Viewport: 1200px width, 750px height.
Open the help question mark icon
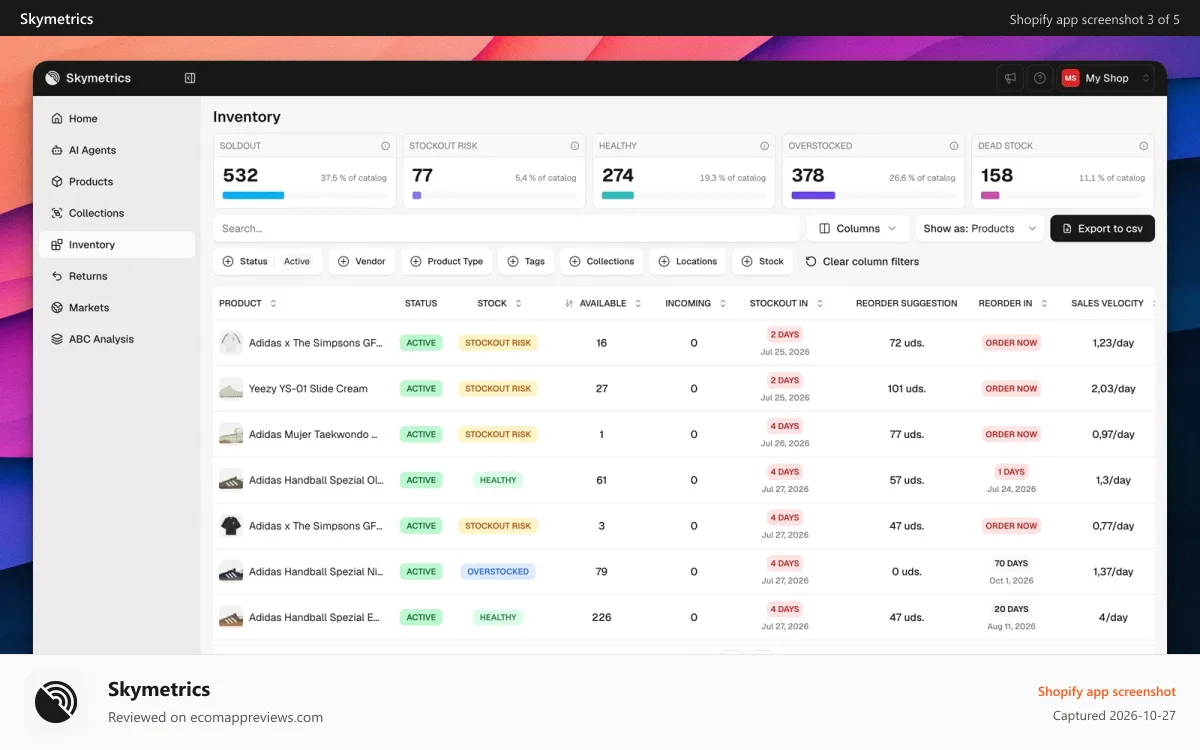1040,78
